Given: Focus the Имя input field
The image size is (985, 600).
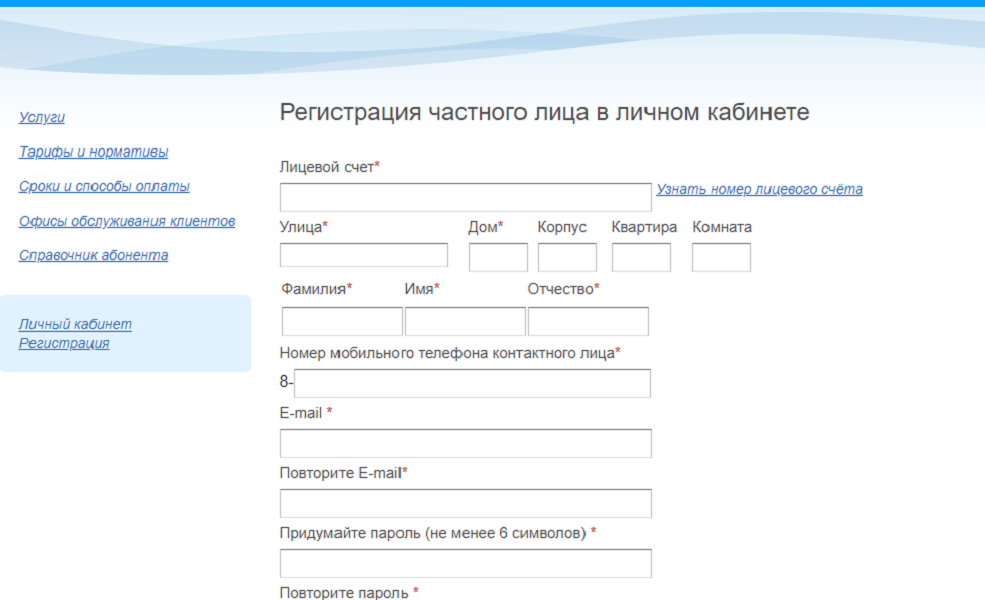Looking at the screenshot, I should (x=465, y=321).
